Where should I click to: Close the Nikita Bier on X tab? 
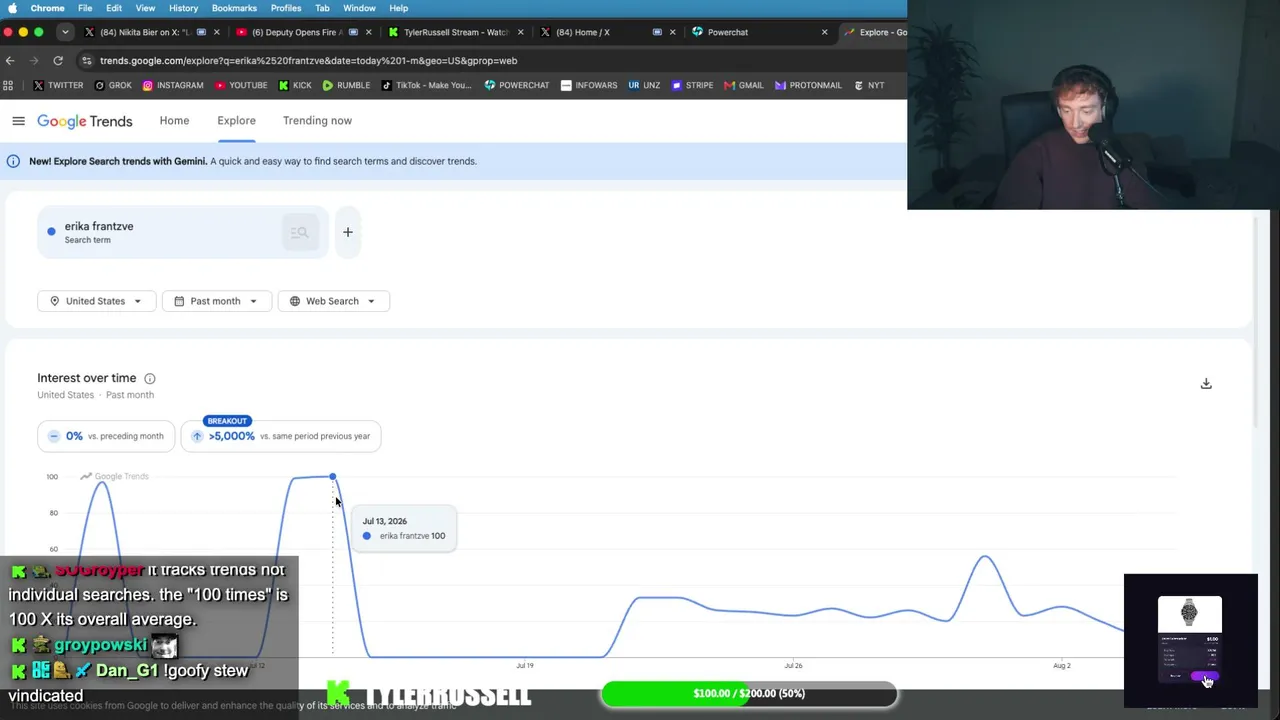(216, 32)
